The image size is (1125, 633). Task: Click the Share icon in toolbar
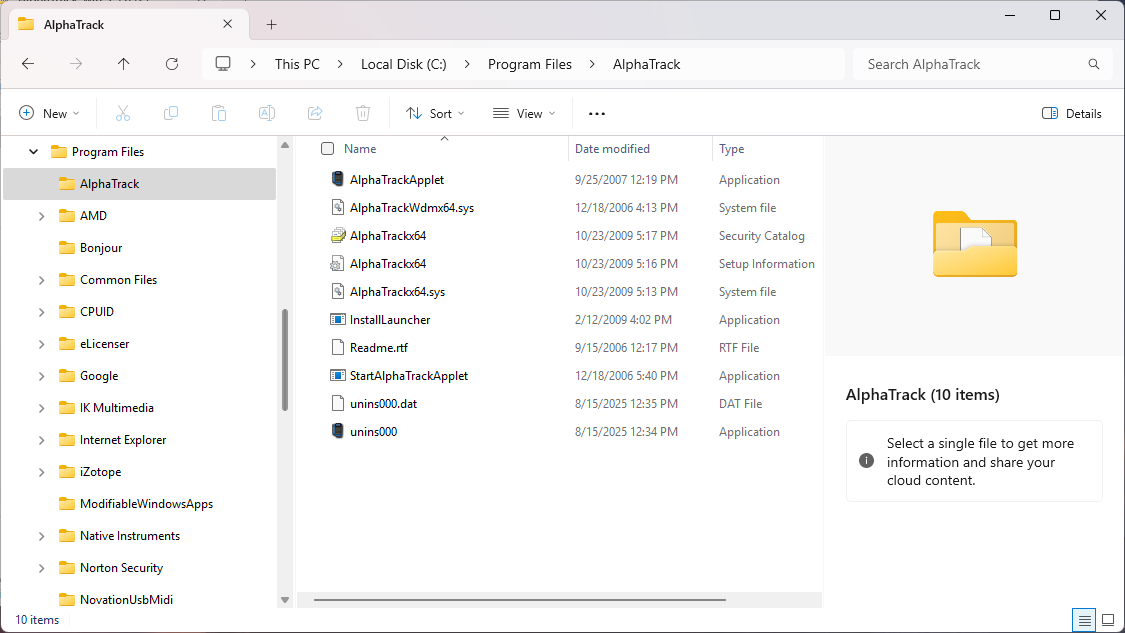click(315, 114)
